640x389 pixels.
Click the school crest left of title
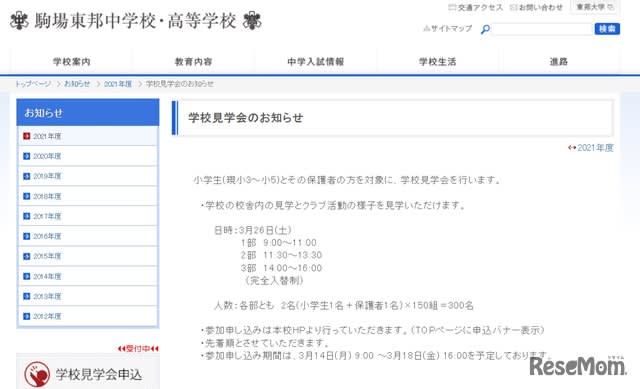pyautogui.click(x=19, y=20)
